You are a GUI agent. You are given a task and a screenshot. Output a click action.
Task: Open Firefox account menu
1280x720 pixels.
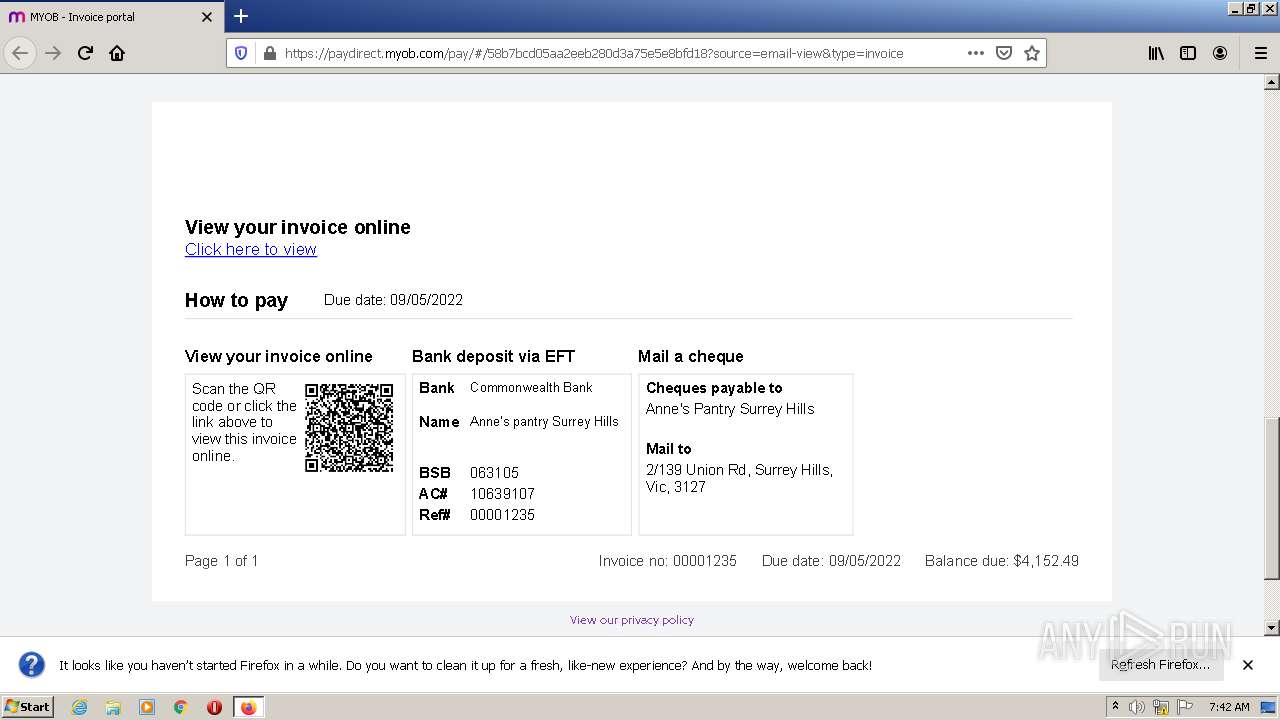[1220, 53]
